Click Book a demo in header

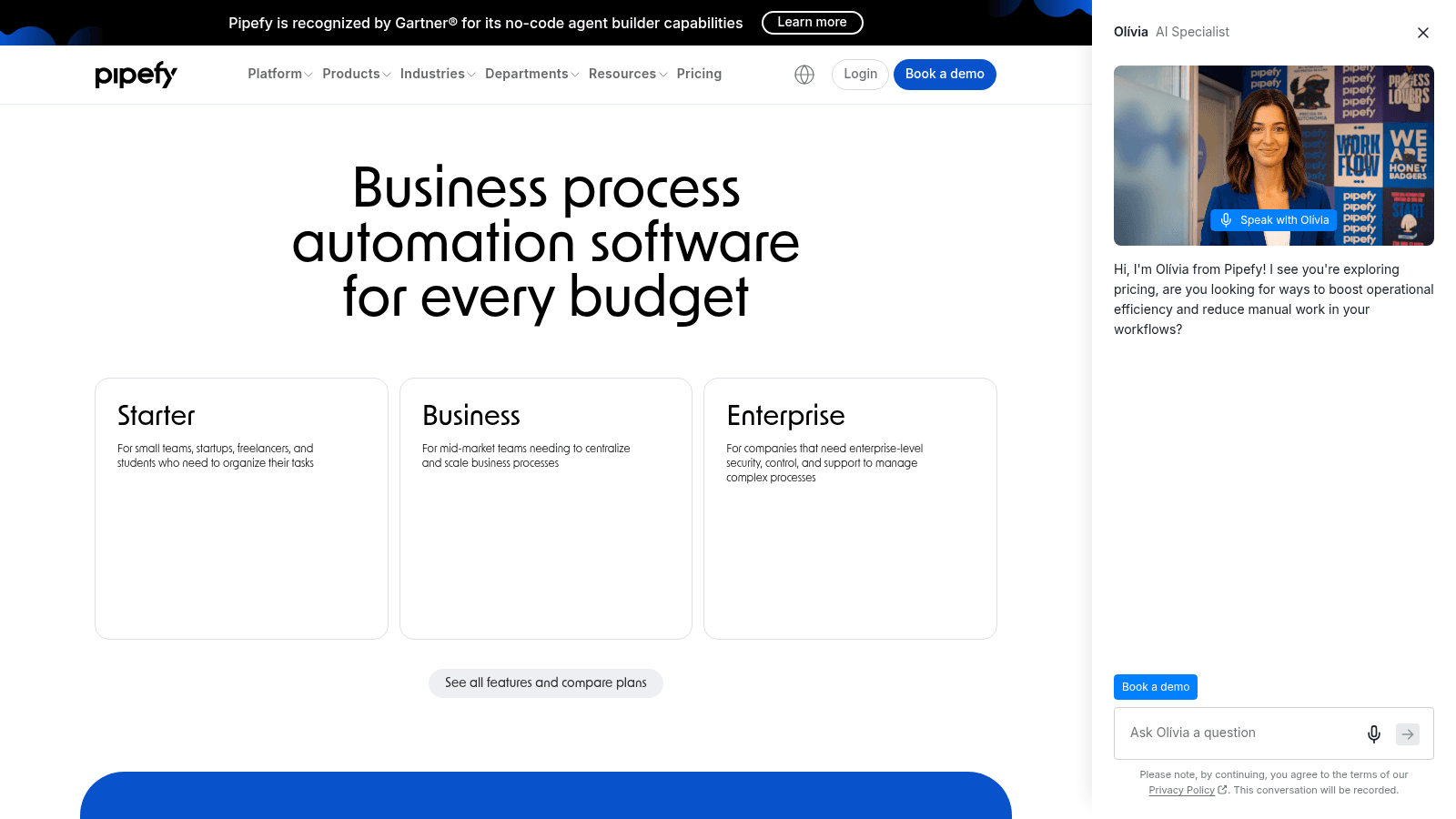(x=945, y=75)
